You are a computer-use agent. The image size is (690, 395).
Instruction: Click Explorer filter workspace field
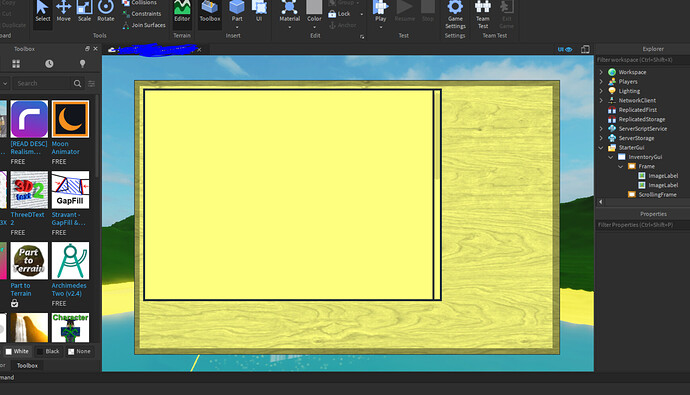(x=642, y=60)
